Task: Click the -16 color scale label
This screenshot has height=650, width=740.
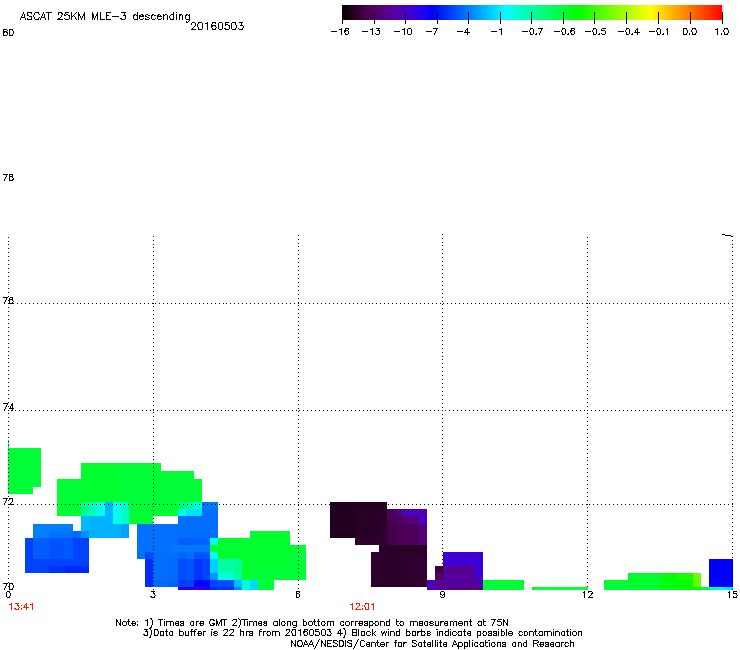Action: click(x=340, y=32)
